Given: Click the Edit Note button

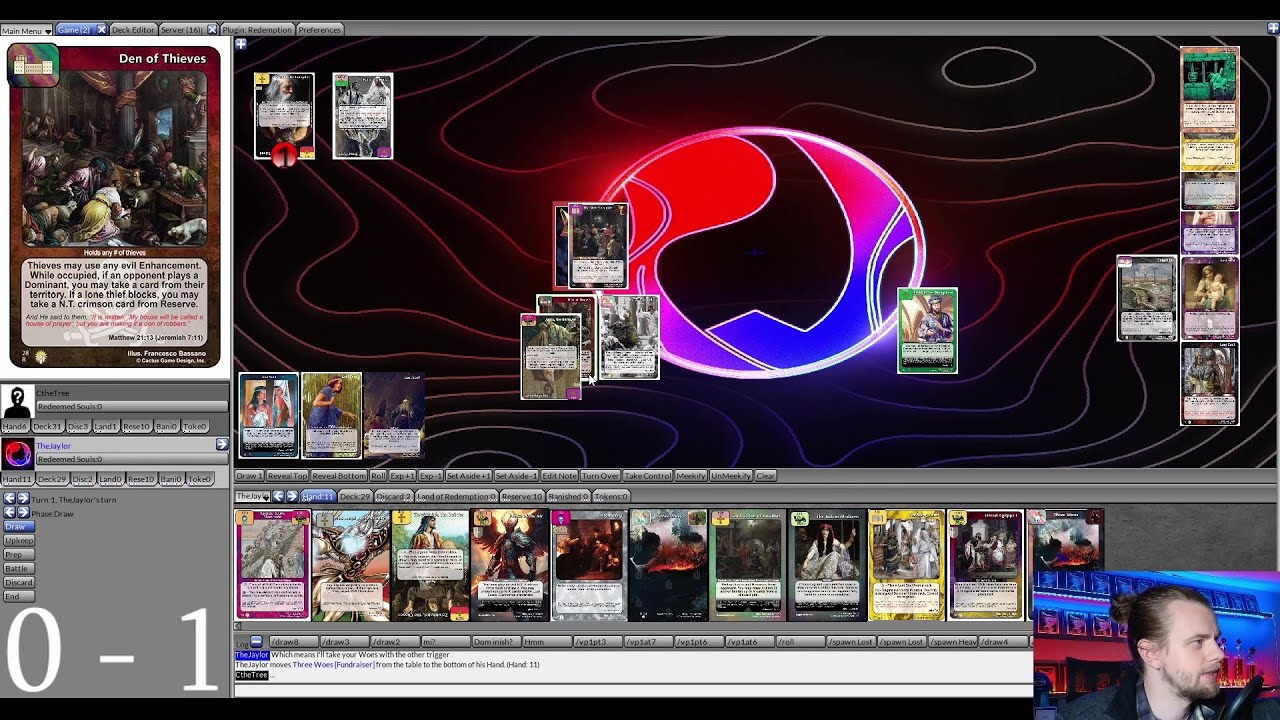Looking at the screenshot, I should click(x=559, y=476).
